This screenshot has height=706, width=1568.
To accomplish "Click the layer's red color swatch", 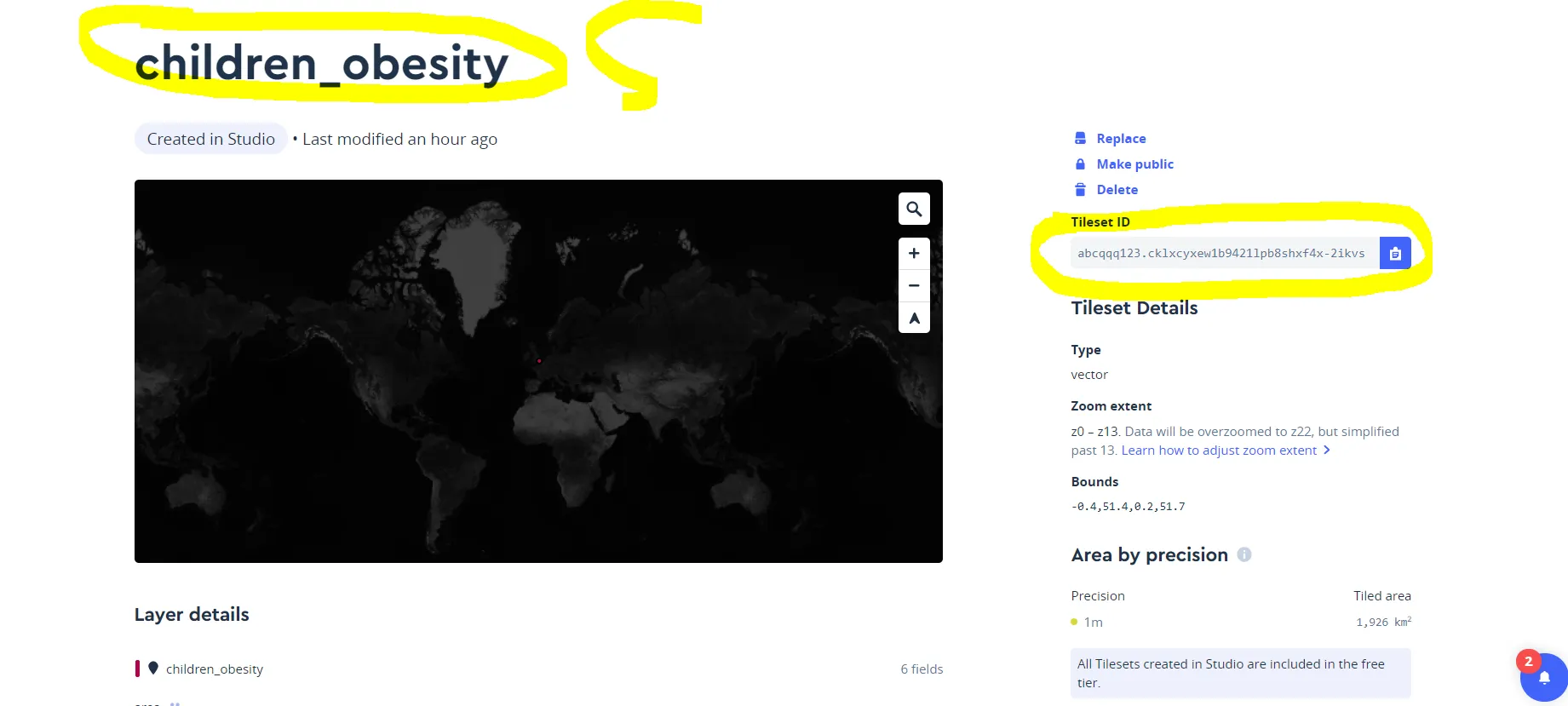I will [137, 669].
